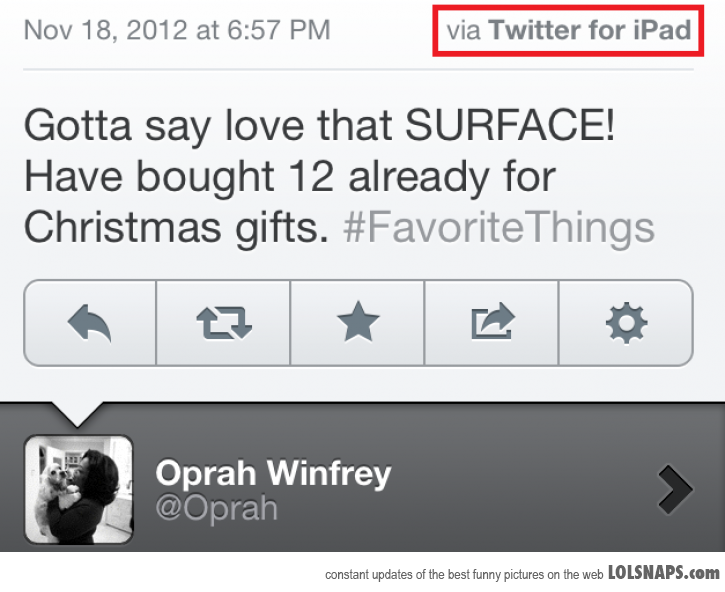Visit the LOLSNAPS.com watermark link
Viewport: 725px width, 592px height.
coord(663,573)
